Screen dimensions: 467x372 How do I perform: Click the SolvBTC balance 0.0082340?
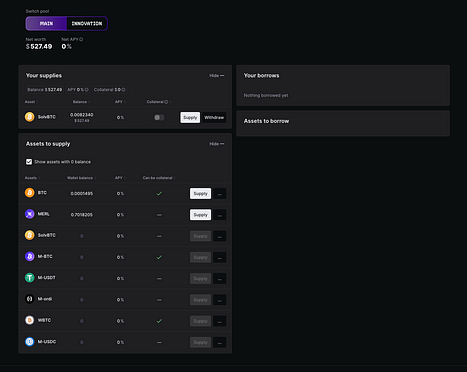82,115
